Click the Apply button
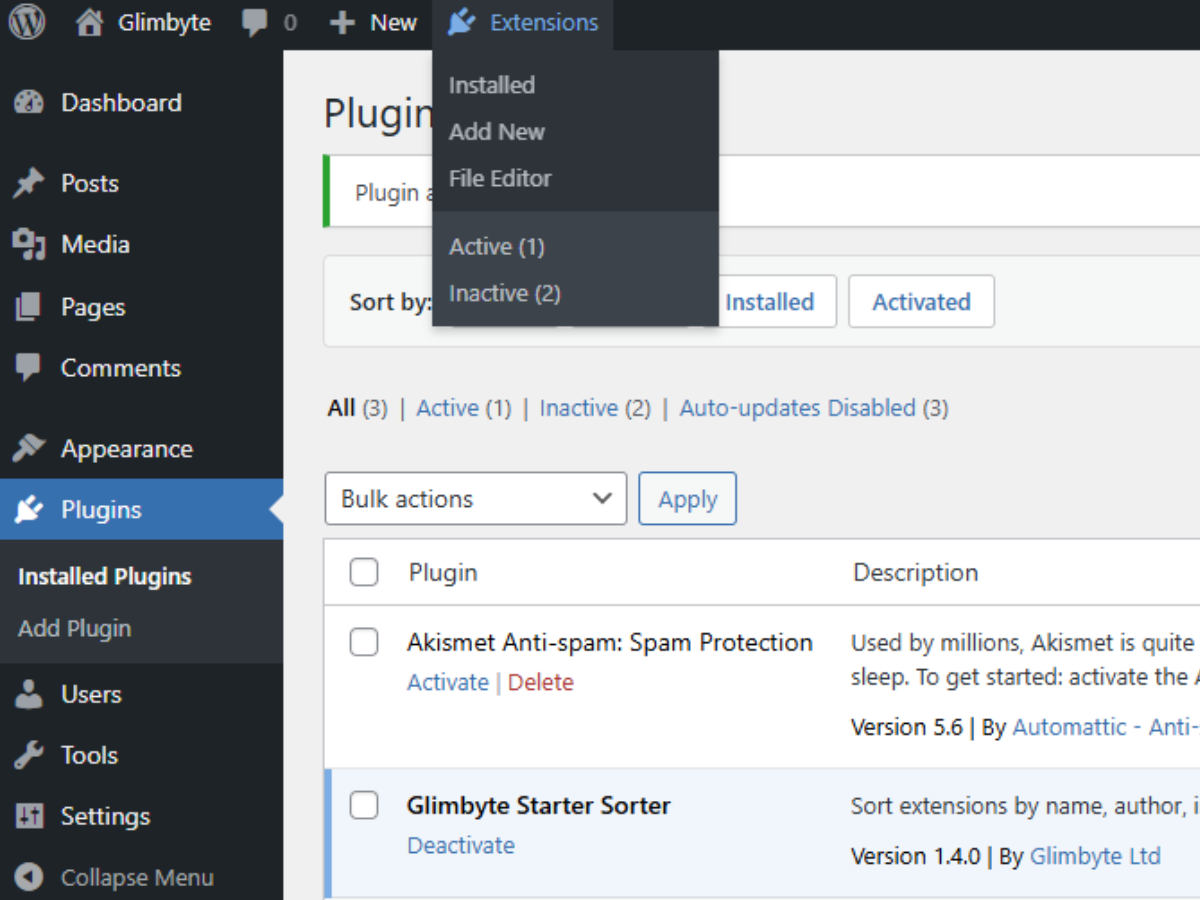Screen dimensions: 1200x900 [x=687, y=498]
